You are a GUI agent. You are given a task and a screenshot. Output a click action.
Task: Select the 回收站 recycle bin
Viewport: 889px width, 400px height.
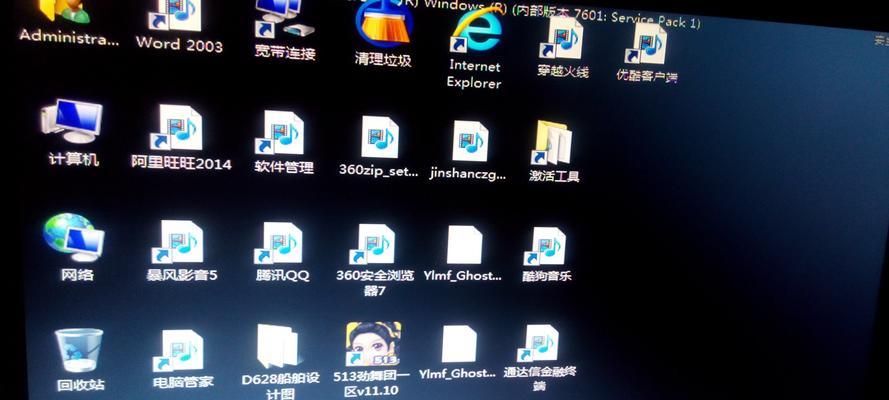pos(79,351)
